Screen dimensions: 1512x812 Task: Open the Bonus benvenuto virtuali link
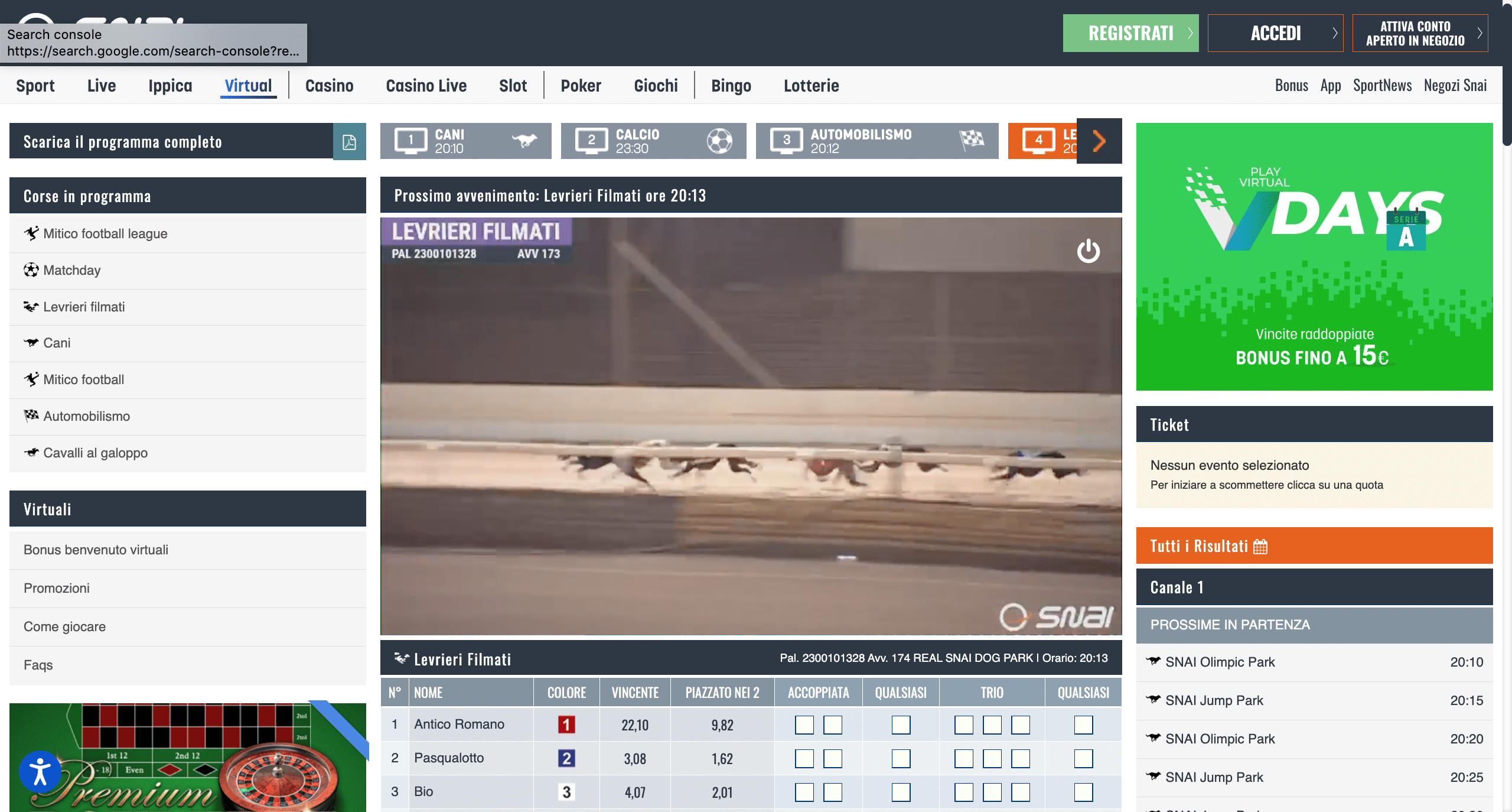click(96, 550)
